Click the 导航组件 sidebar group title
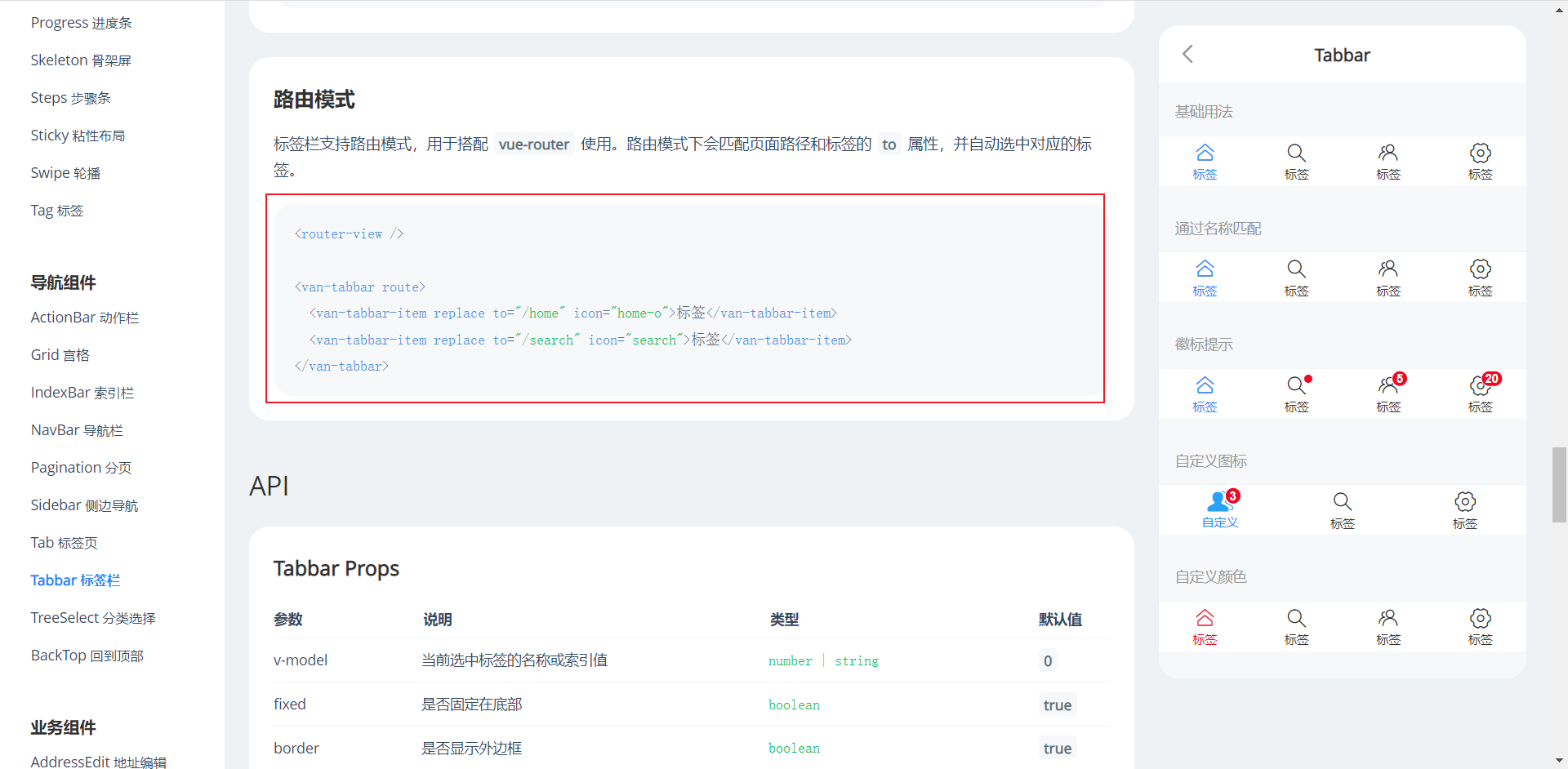 point(63,282)
